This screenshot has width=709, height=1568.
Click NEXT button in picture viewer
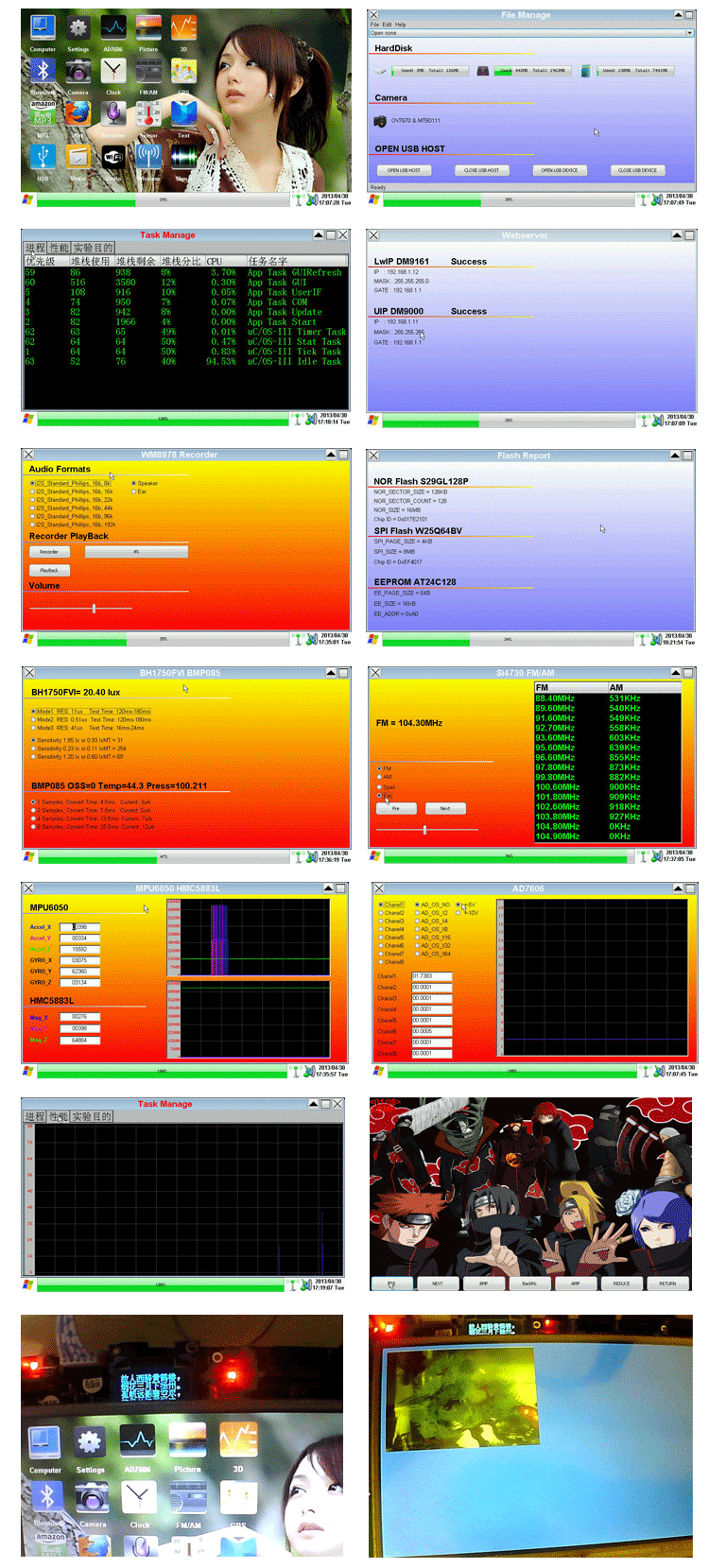pos(438,1283)
